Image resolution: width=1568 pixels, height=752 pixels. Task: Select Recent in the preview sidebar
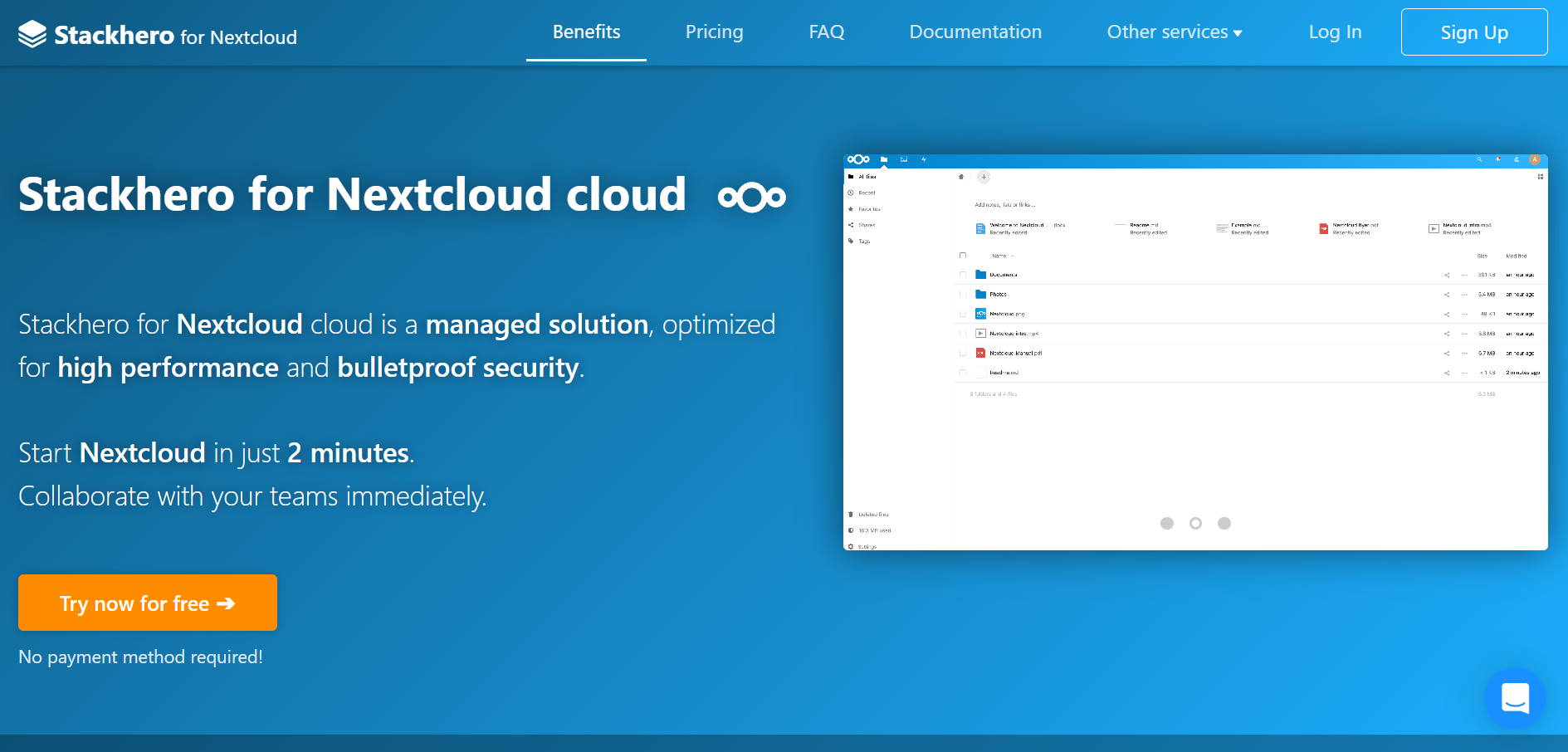click(862, 193)
